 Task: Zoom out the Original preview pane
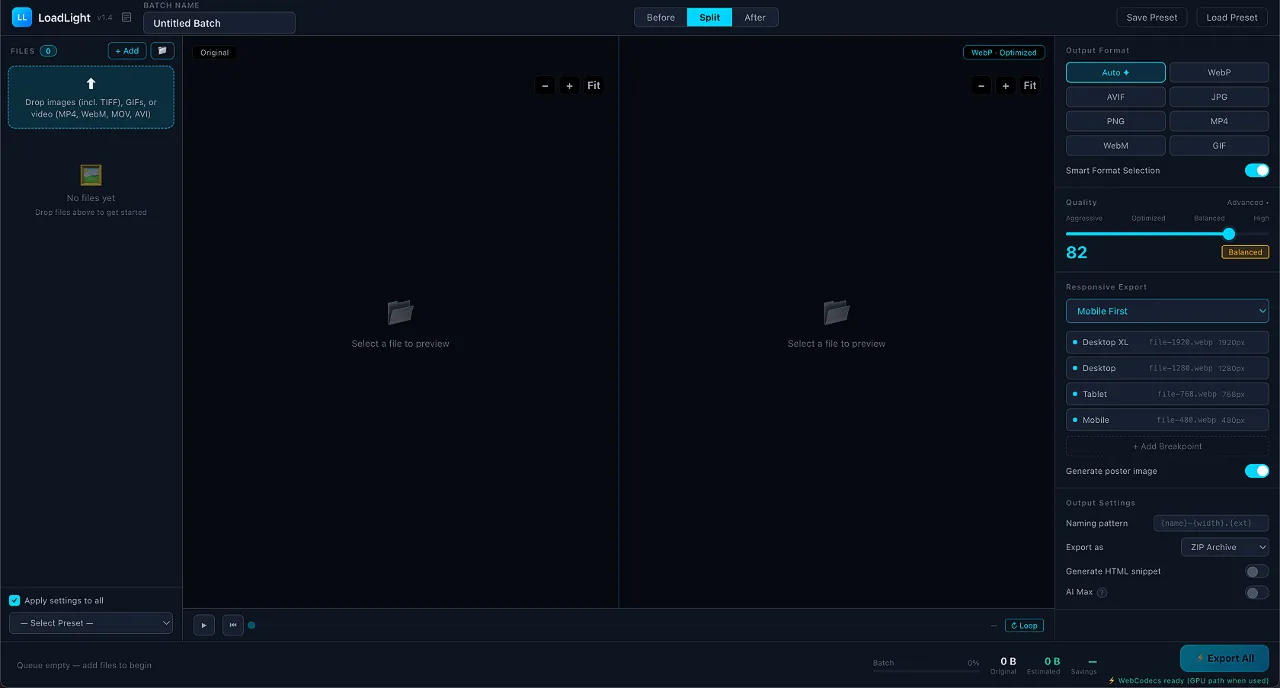[x=545, y=86]
